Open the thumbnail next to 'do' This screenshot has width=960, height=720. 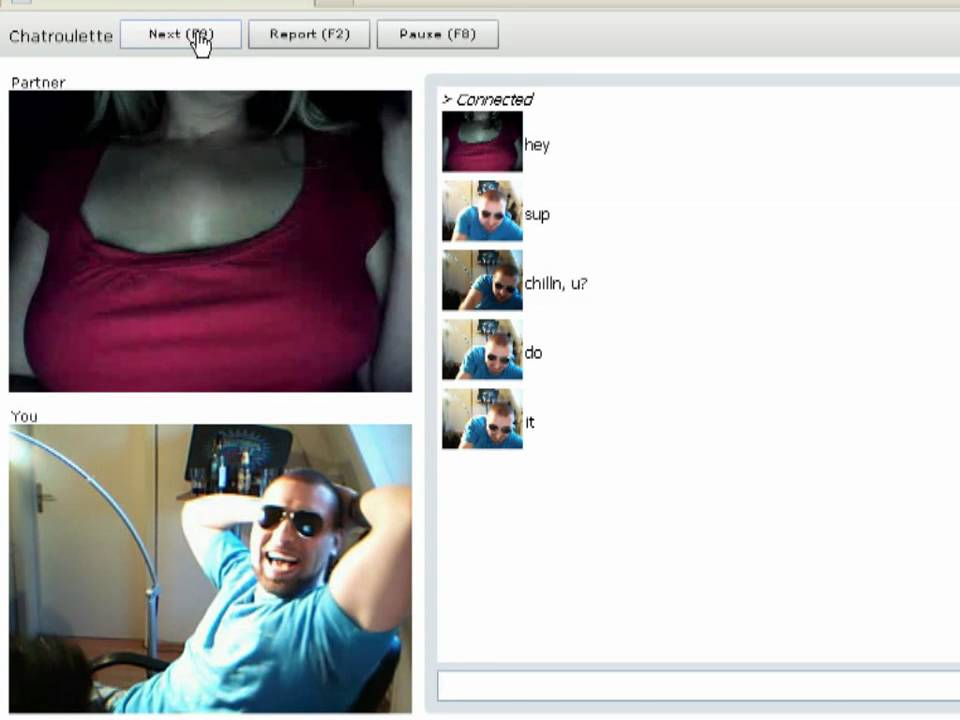pos(482,350)
